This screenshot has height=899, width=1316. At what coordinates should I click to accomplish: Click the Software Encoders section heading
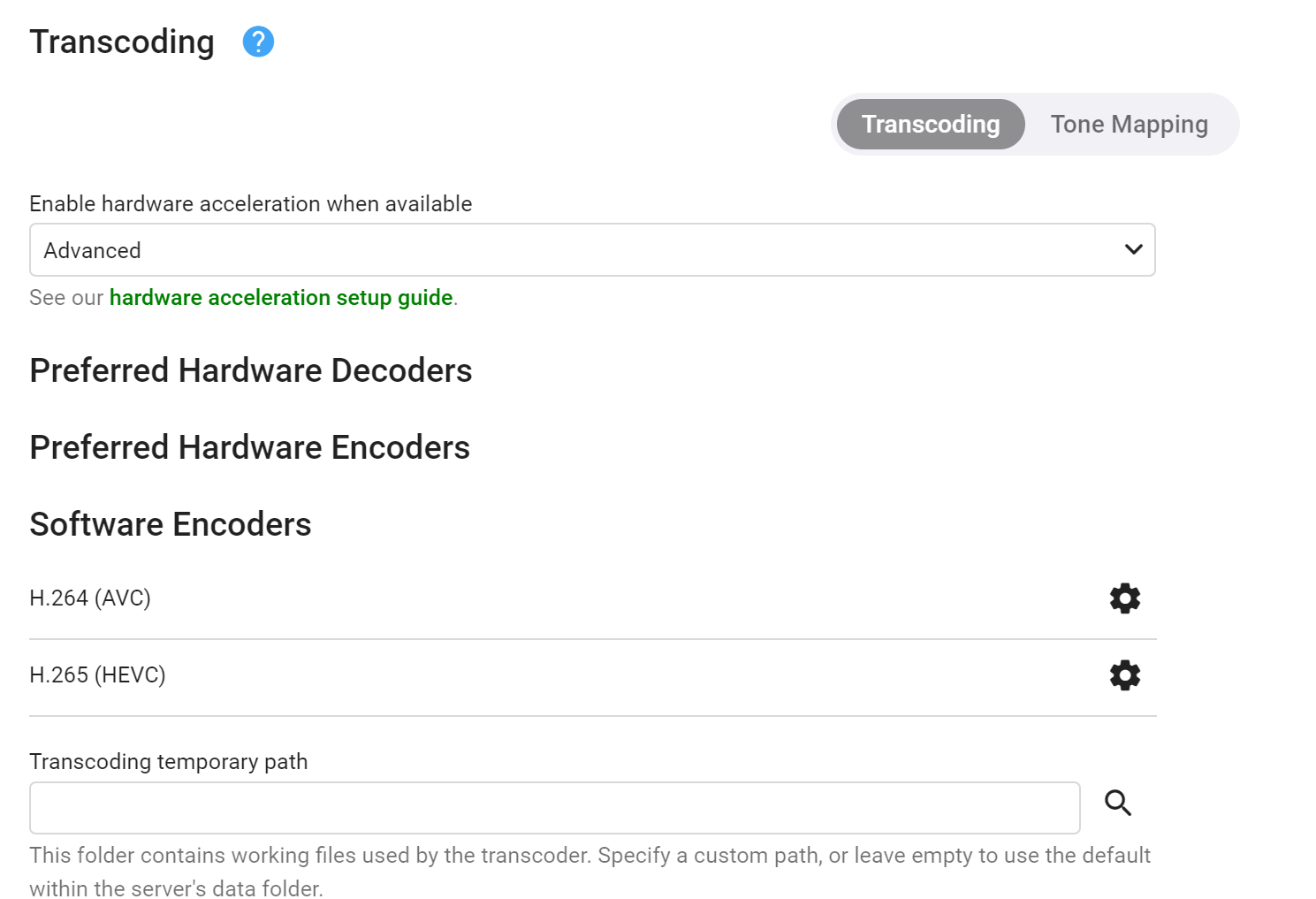click(171, 524)
